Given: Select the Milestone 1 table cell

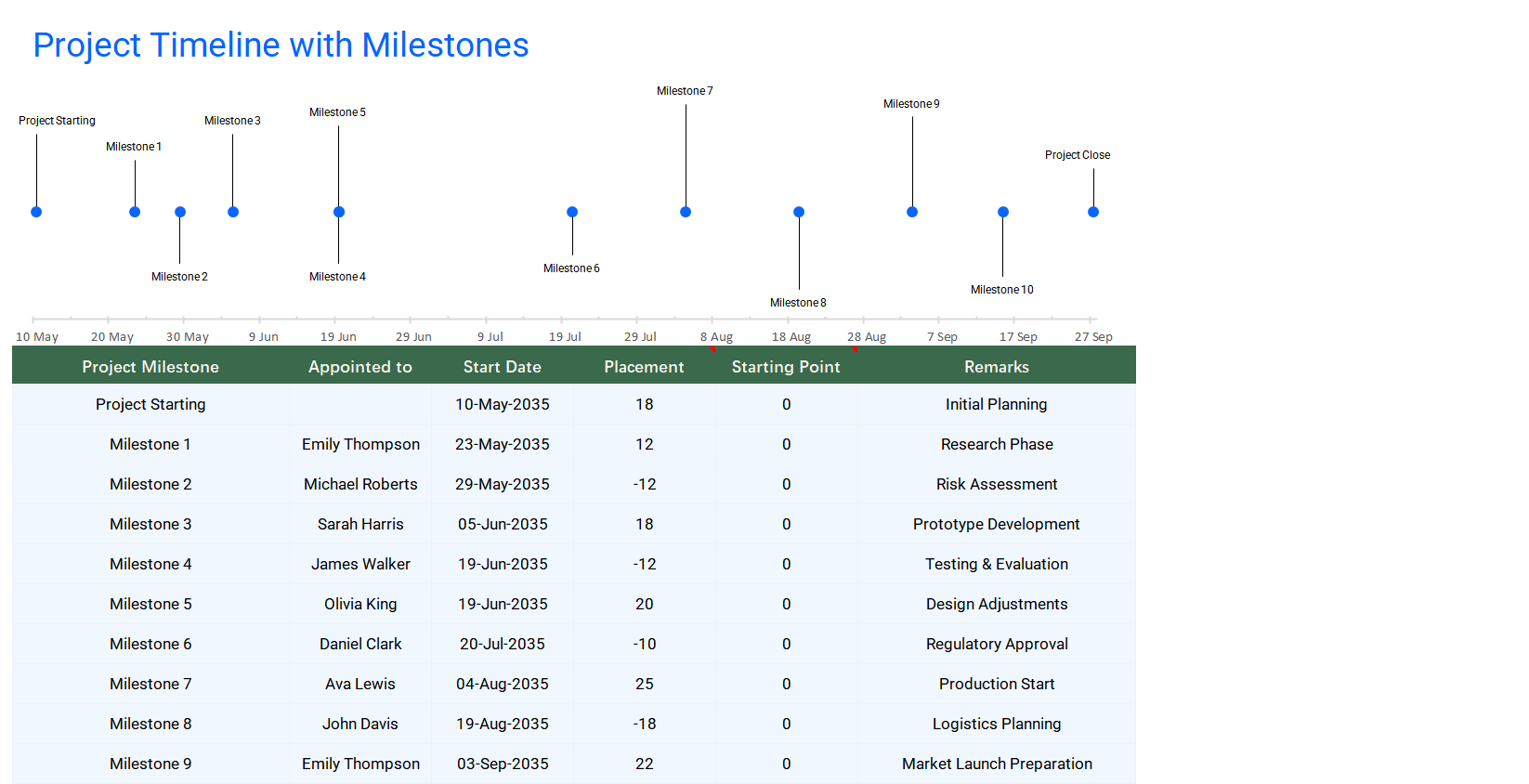Looking at the screenshot, I should (x=150, y=444).
